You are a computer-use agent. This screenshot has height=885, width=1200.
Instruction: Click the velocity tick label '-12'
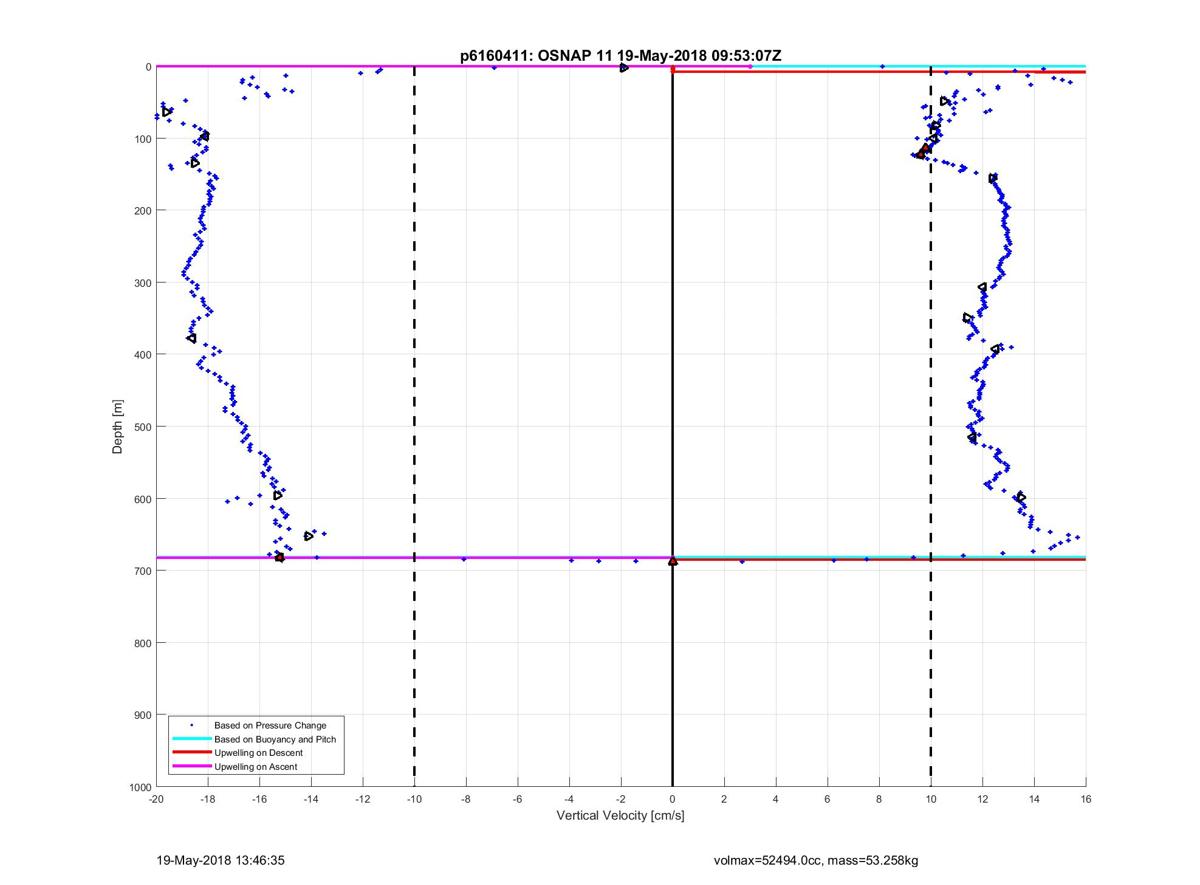(x=363, y=799)
